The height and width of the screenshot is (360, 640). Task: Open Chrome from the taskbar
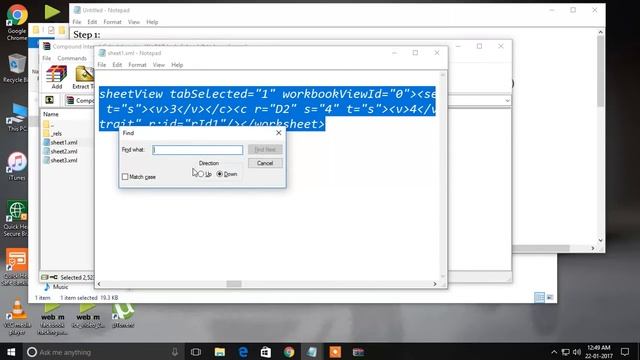[289, 352]
